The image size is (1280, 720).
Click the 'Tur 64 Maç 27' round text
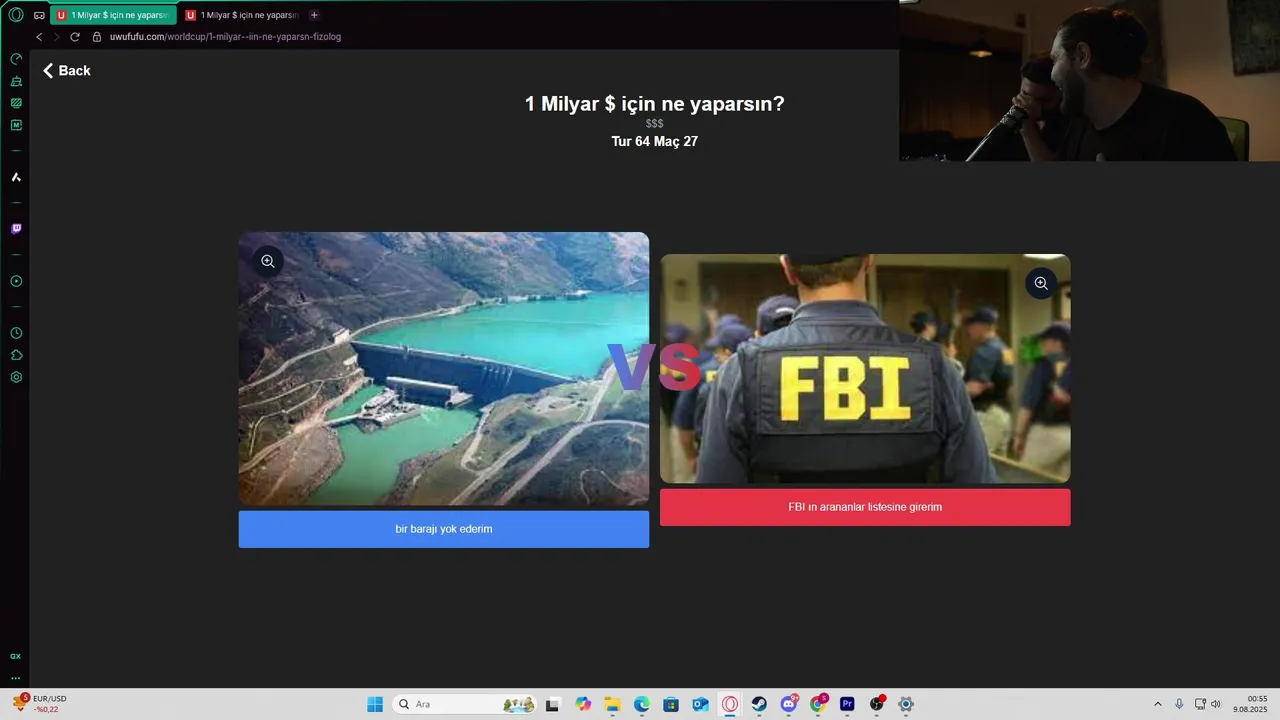[655, 142]
